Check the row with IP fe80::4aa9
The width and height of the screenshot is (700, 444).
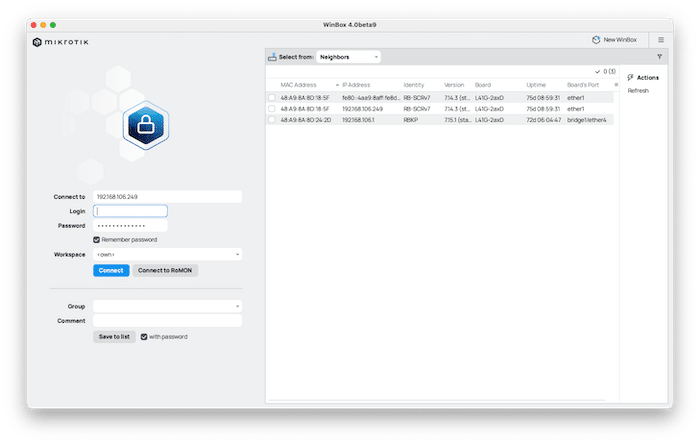click(x=271, y=97)
